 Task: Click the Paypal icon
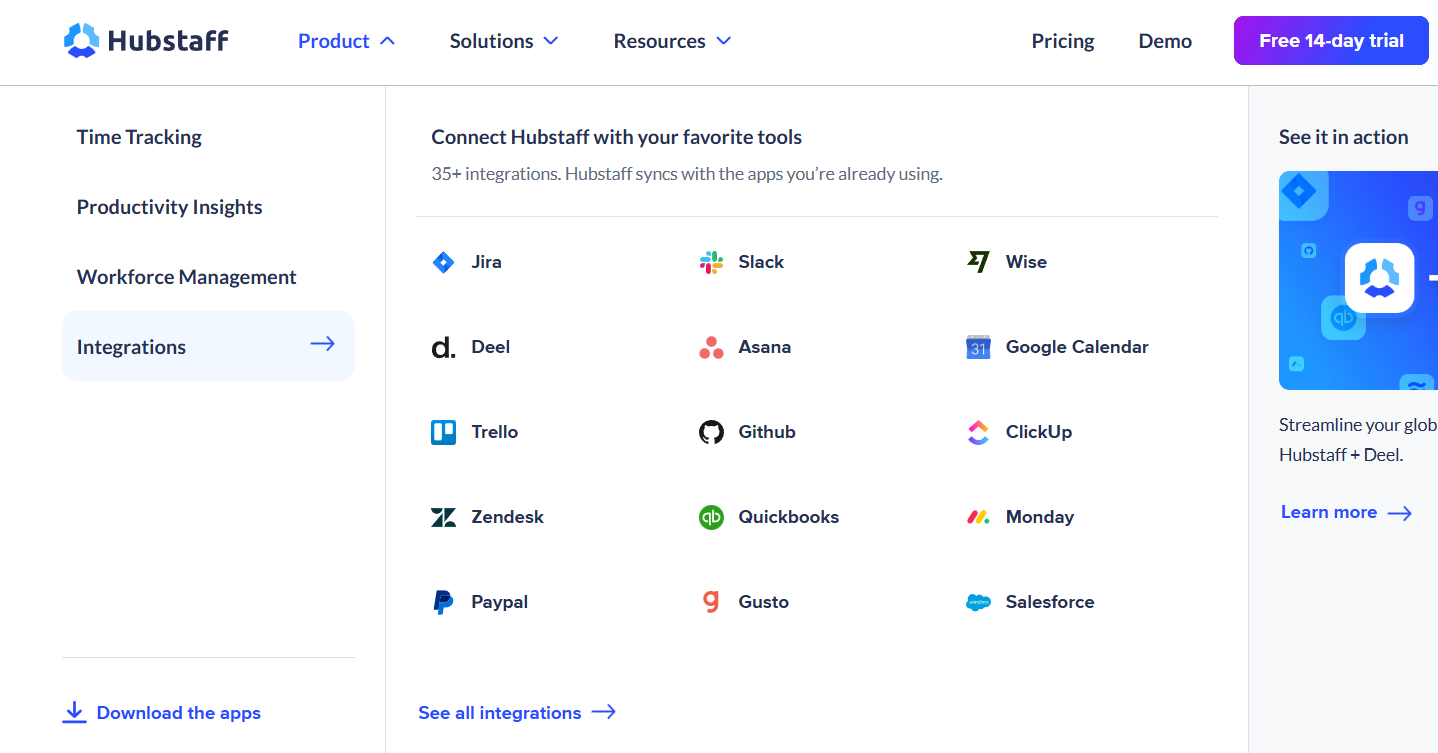click(443, 601)
